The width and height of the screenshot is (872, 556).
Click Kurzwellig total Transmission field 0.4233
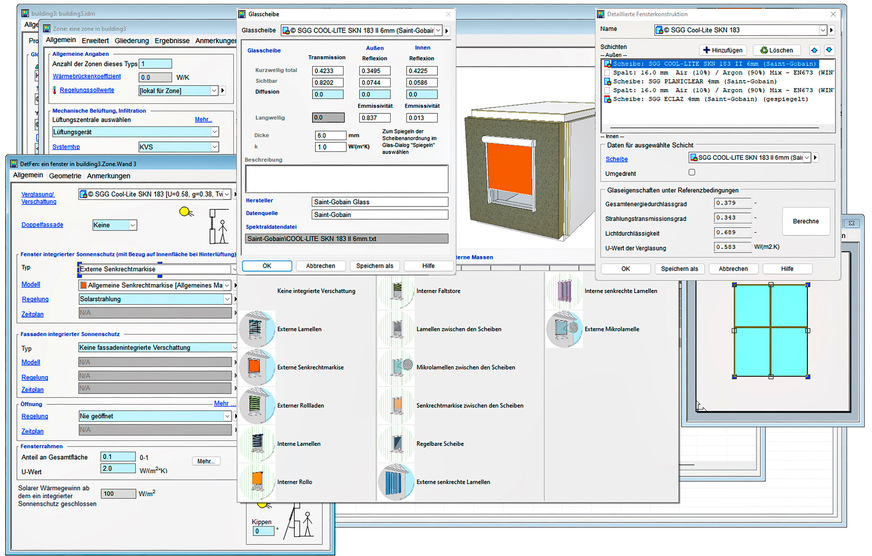coord(328,71)
